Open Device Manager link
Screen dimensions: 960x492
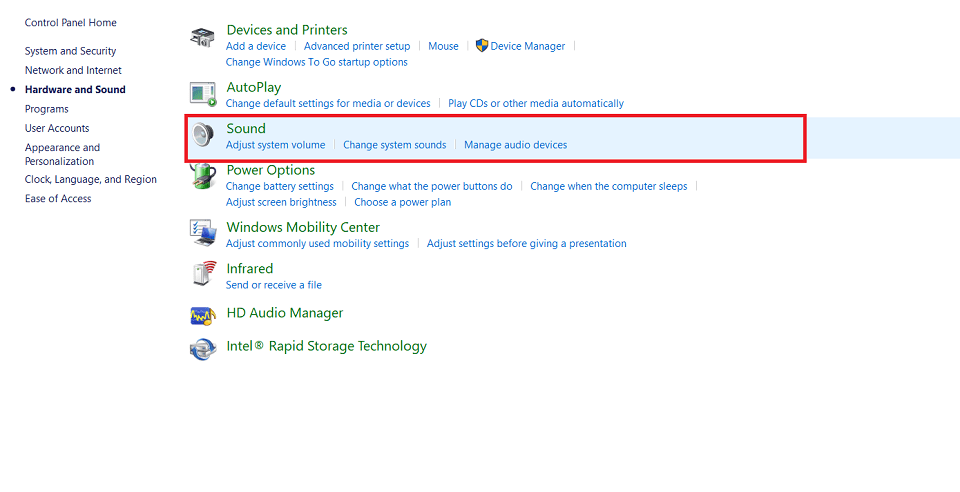(528, 46)
